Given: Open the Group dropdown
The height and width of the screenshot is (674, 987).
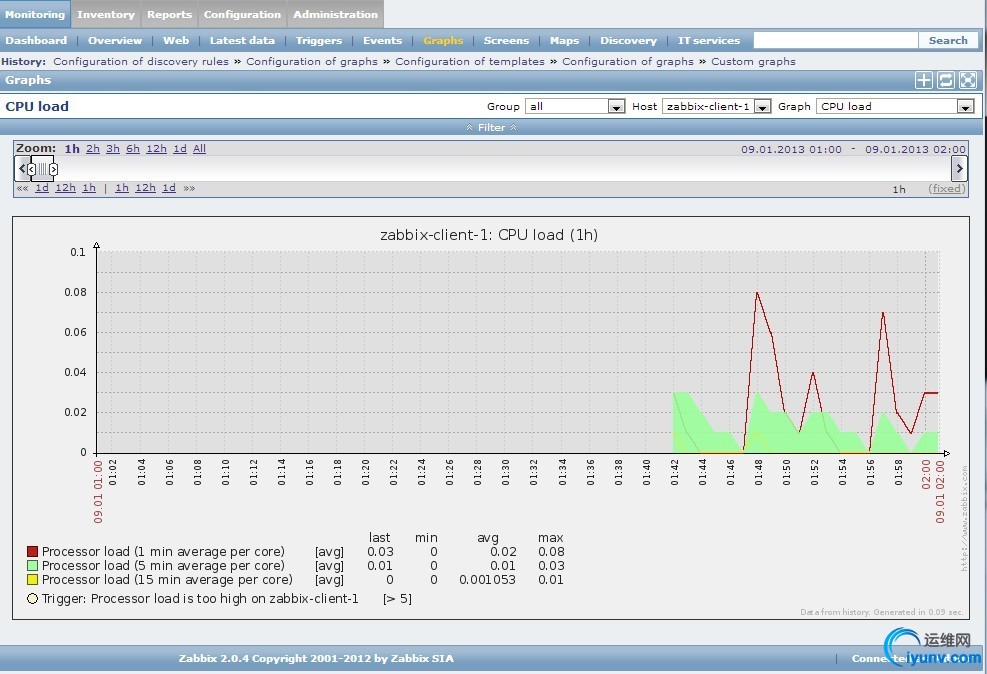Looking at the screenshot, I should [575, 106].
